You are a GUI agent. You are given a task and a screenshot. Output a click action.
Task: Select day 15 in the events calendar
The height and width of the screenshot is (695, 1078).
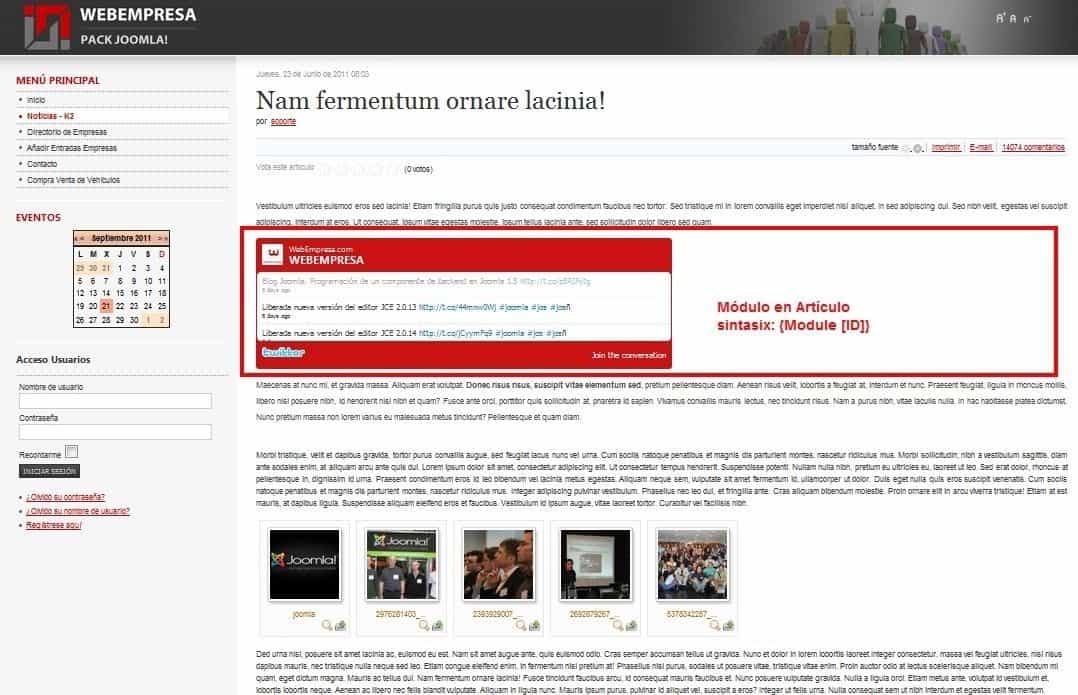coord(120,294)
